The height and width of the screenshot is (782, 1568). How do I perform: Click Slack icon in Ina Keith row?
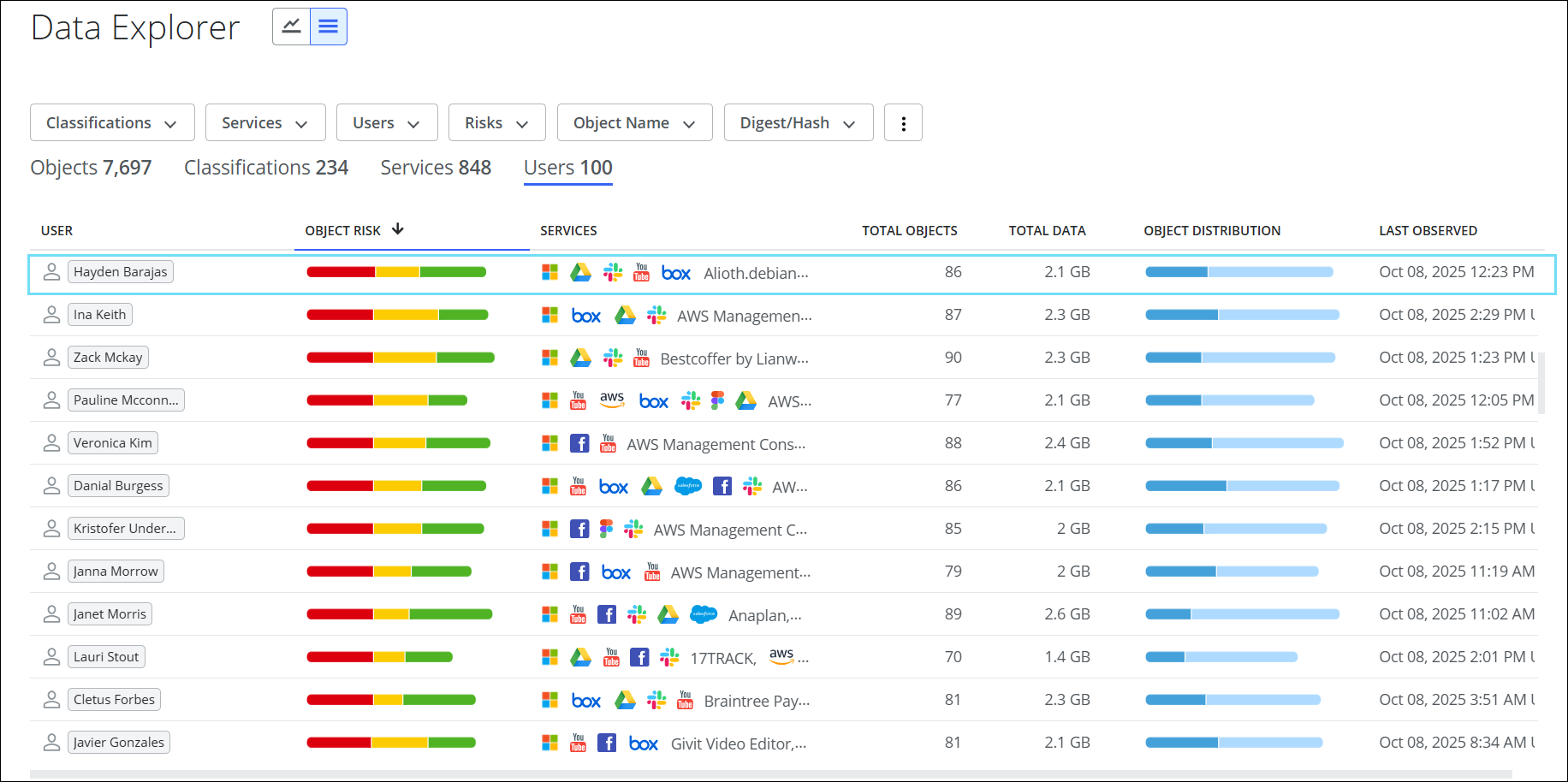pyautogui.click(x=656, y=315)
